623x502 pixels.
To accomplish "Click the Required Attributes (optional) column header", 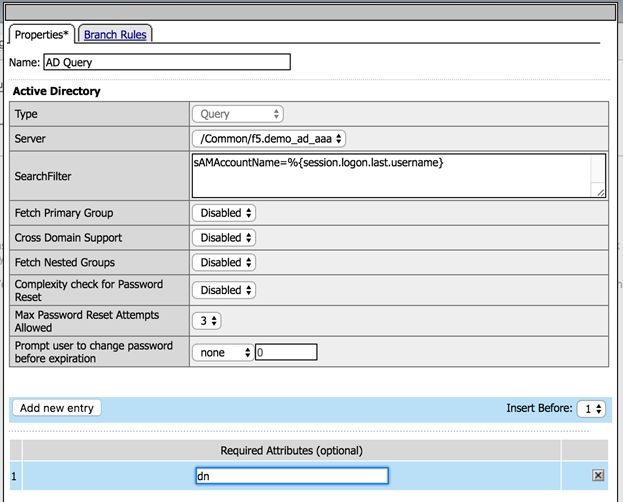I will (291, 450).
